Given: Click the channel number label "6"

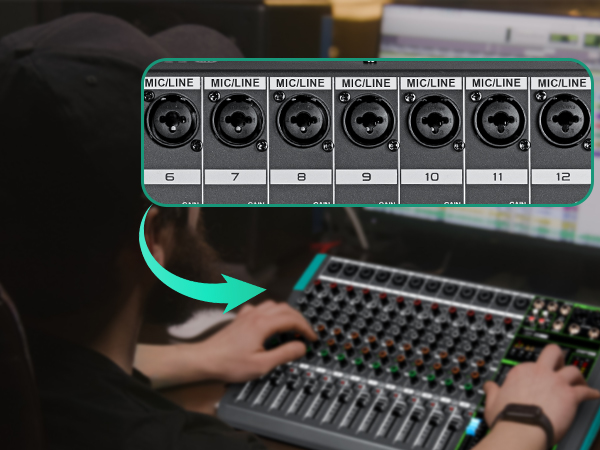Looking at the screenshot, I should tap(172, 177).
